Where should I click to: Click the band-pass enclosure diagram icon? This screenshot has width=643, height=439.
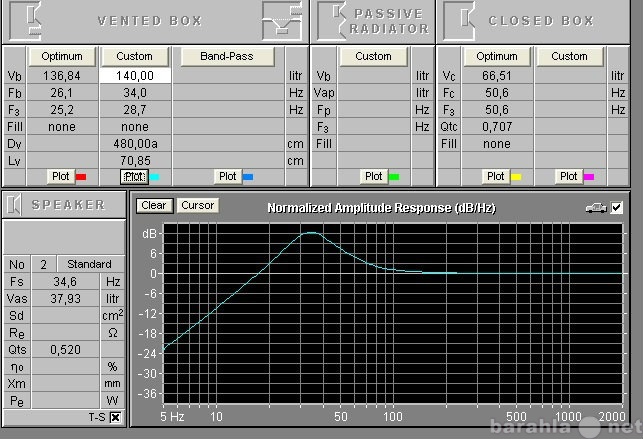pos(283,20)
